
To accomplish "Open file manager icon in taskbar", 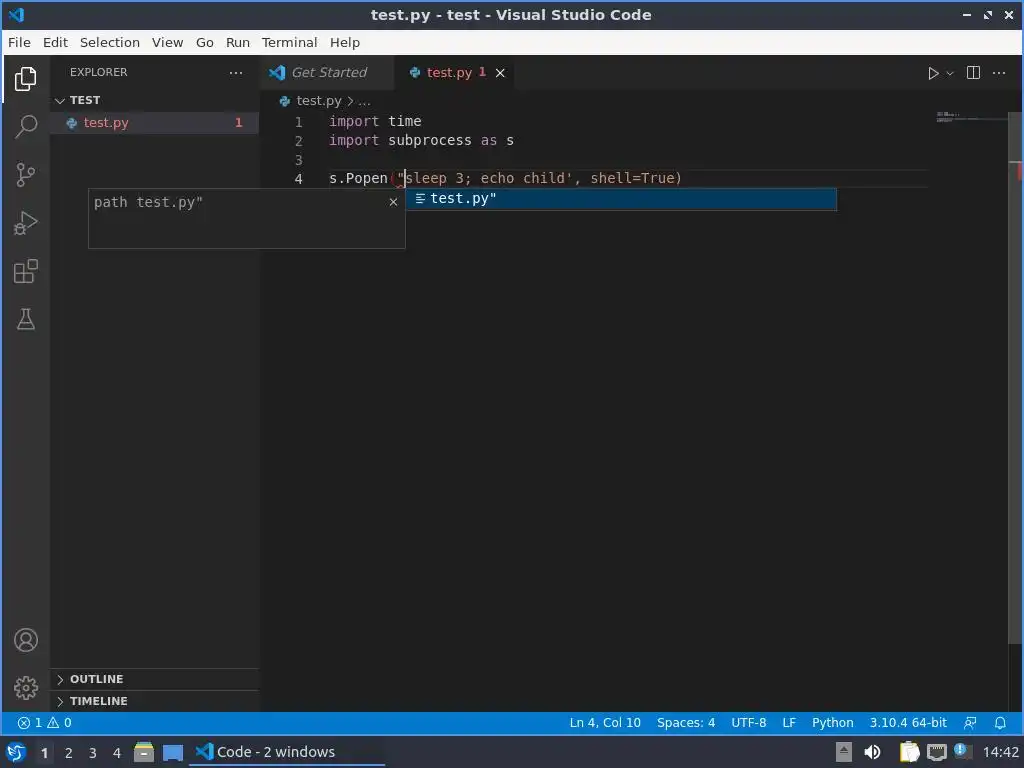I will click(144, 752).
